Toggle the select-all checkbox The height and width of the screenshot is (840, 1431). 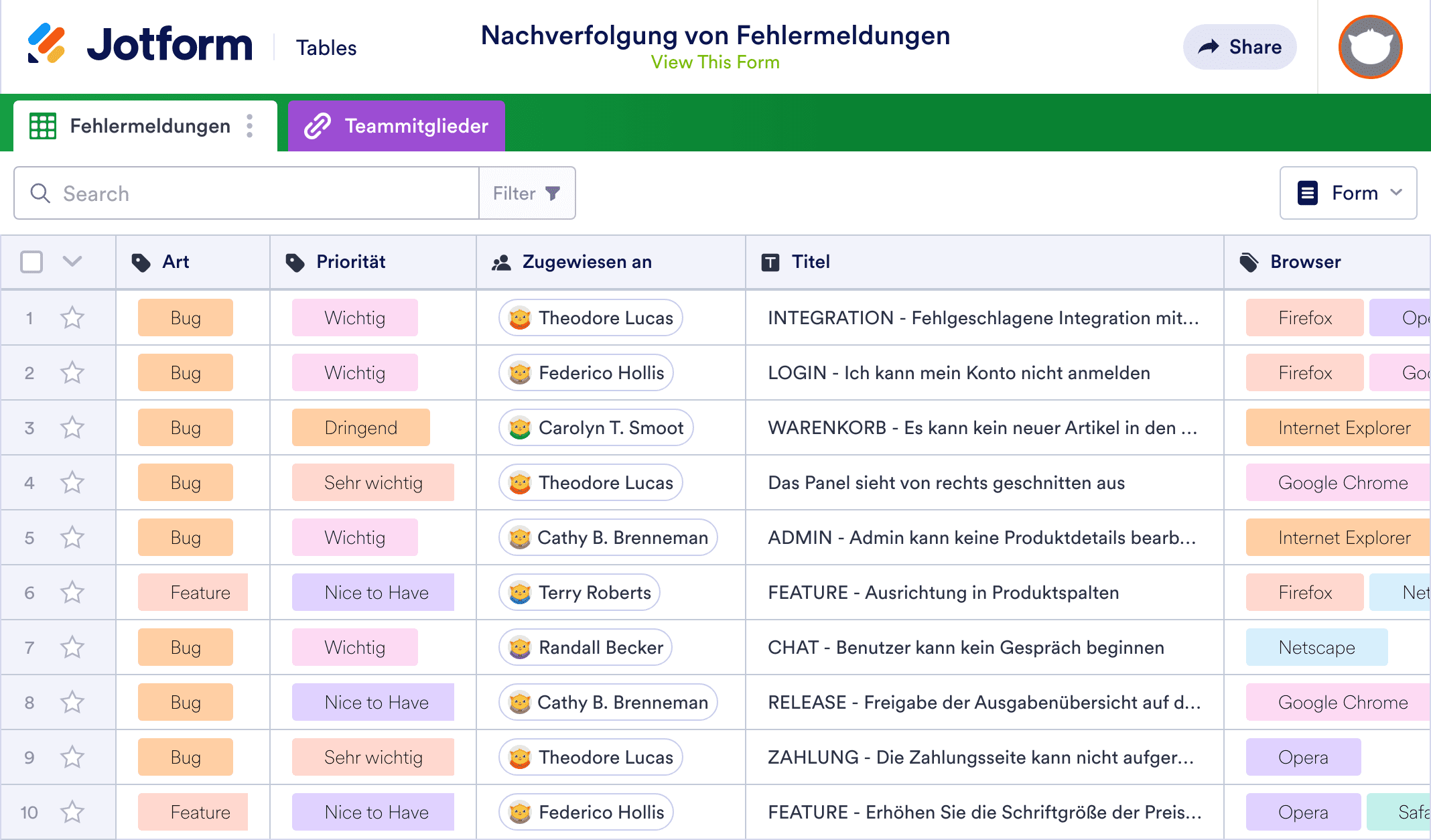coord(31,262)
